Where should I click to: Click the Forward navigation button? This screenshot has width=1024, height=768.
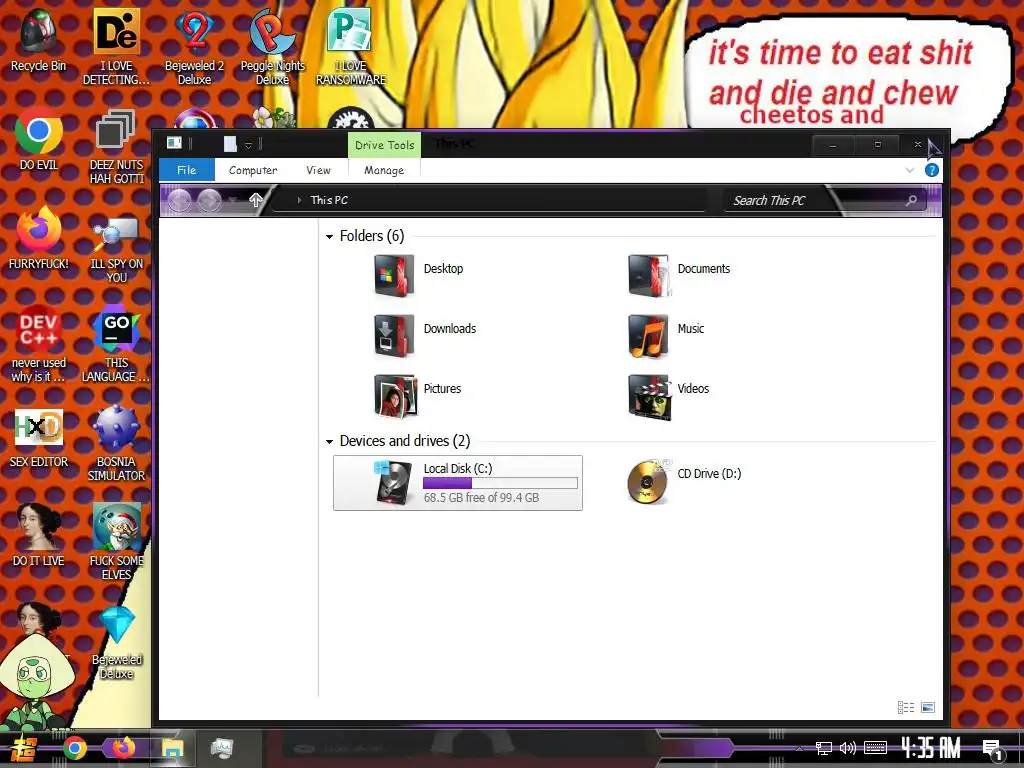pos(209,200)
